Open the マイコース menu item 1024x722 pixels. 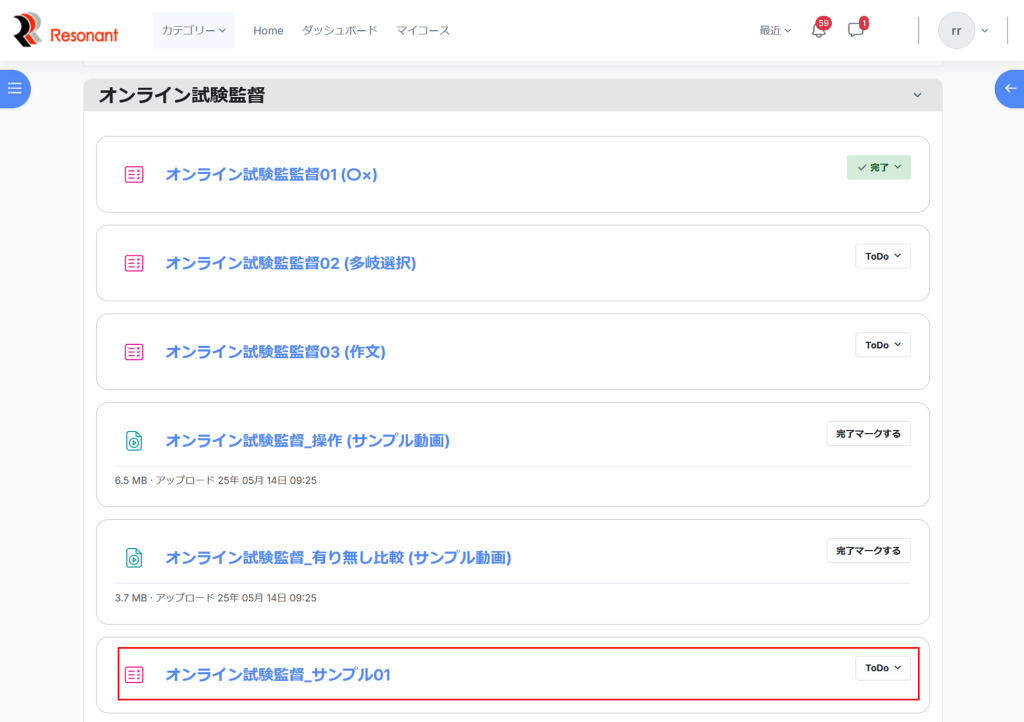[423, 31]
